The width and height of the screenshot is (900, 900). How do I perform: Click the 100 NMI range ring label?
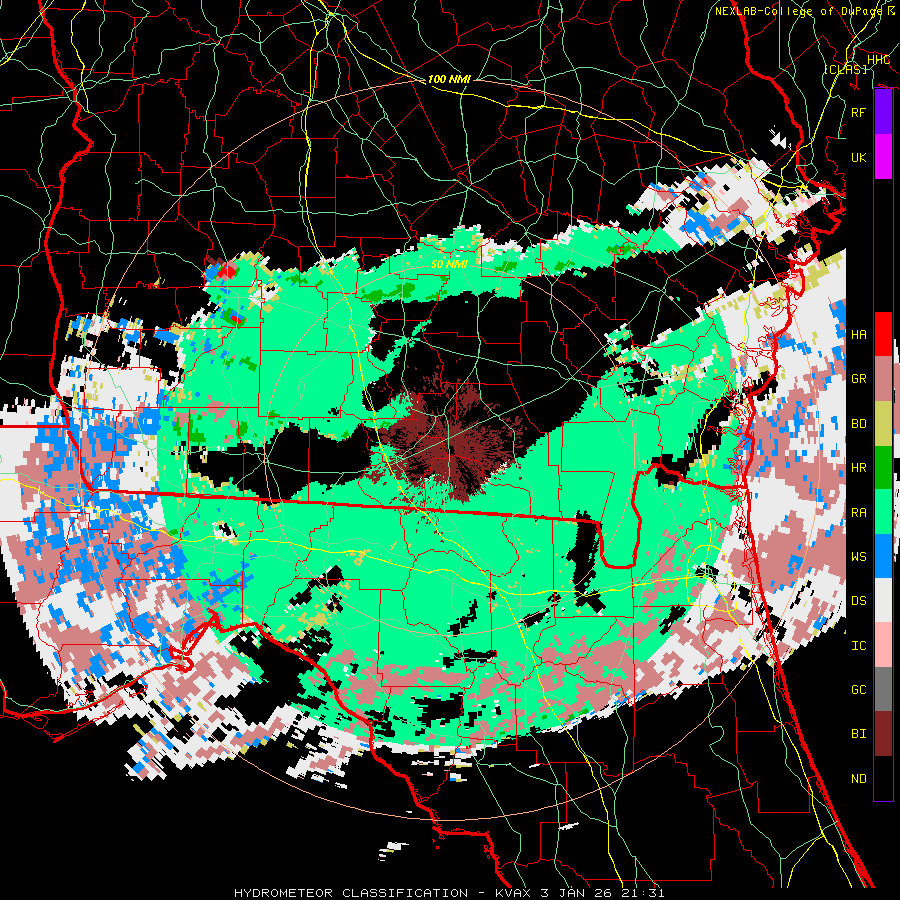(449, 79)
